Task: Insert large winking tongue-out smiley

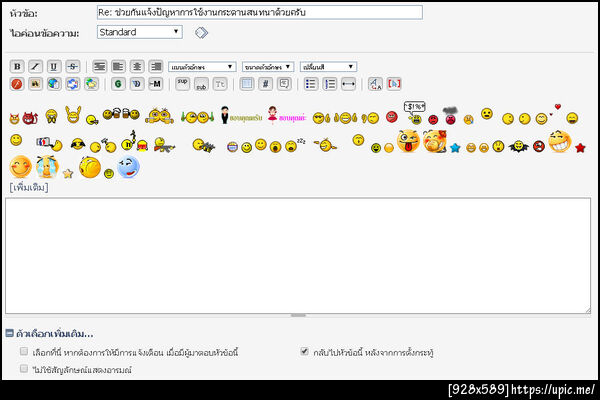Action: click(408, 141)
